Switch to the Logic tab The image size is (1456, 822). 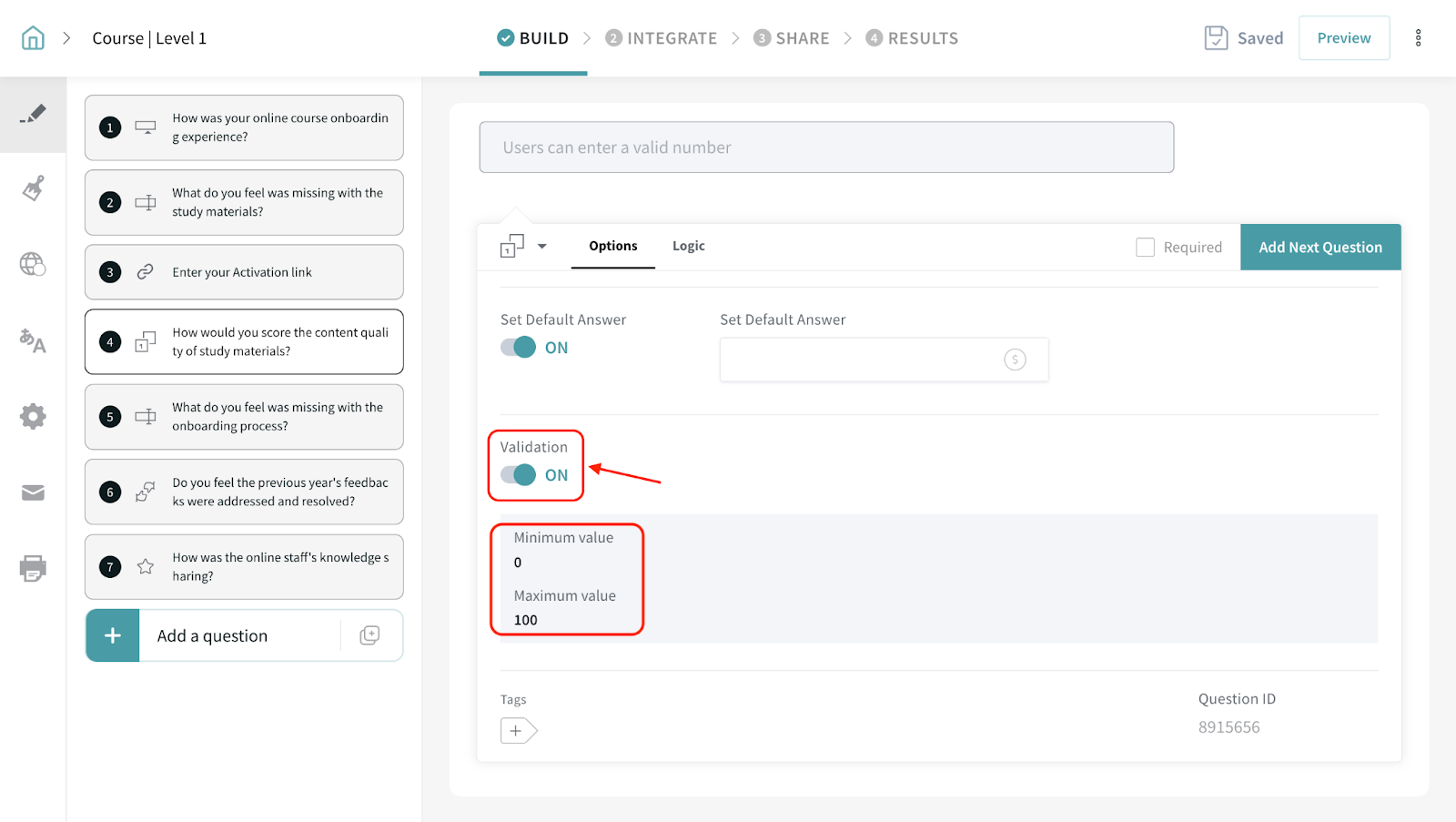click(x=688, y=247)
